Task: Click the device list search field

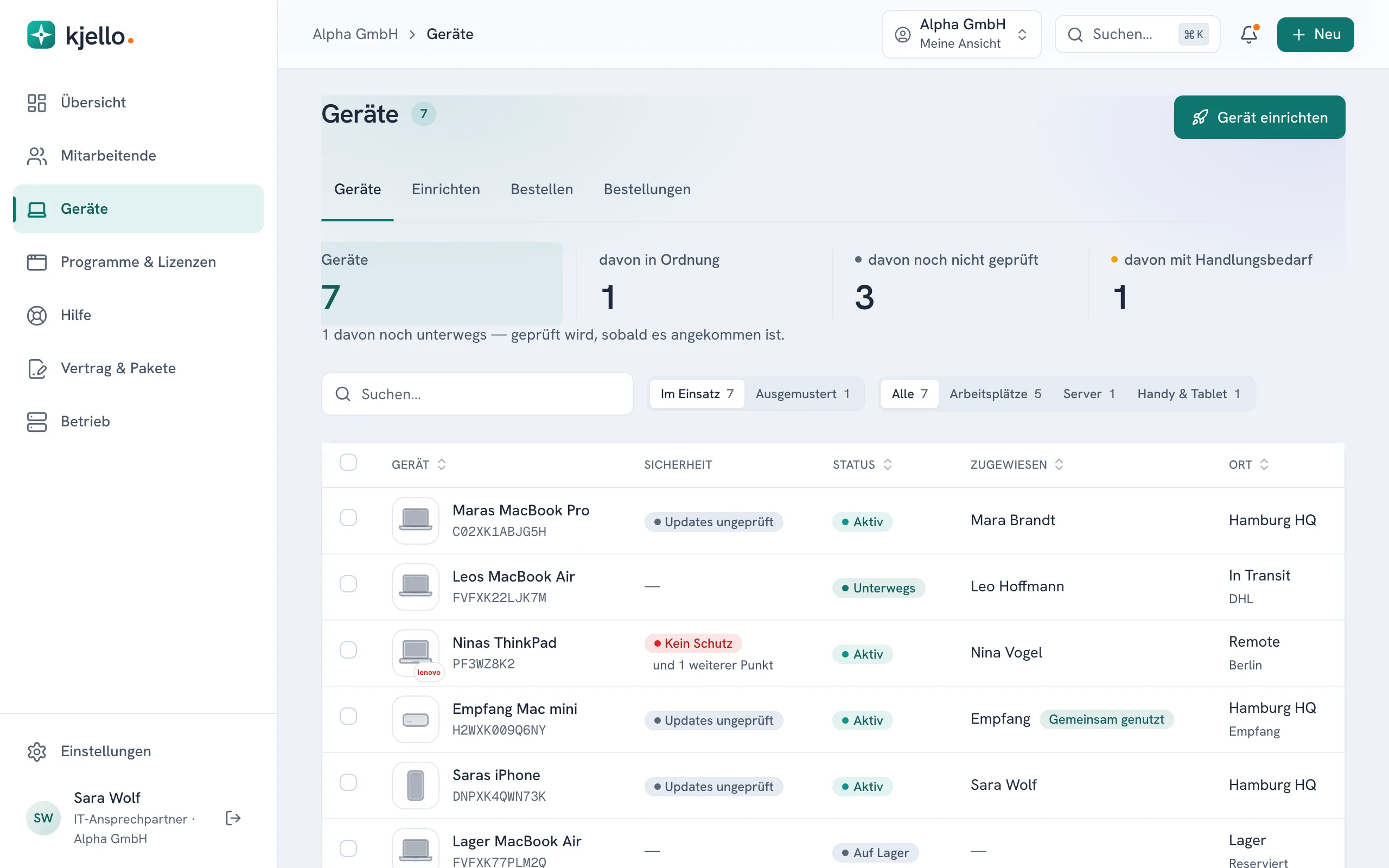Action: pos(477,394)
